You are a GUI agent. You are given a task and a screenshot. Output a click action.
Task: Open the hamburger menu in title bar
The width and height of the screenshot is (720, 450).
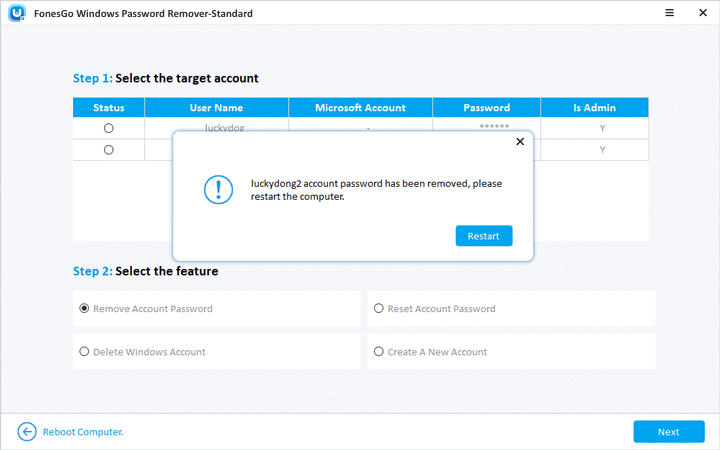click(x=669, y=13)
